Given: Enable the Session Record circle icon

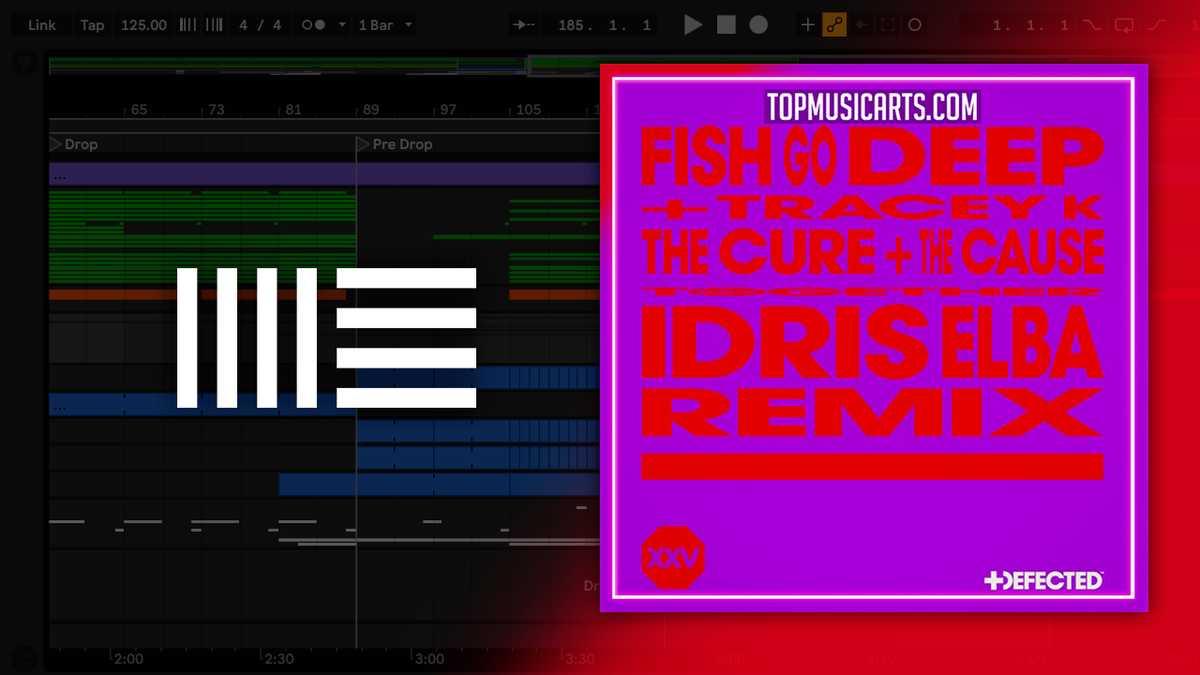Looking at the screenshot, I should (x=915, y=24).
